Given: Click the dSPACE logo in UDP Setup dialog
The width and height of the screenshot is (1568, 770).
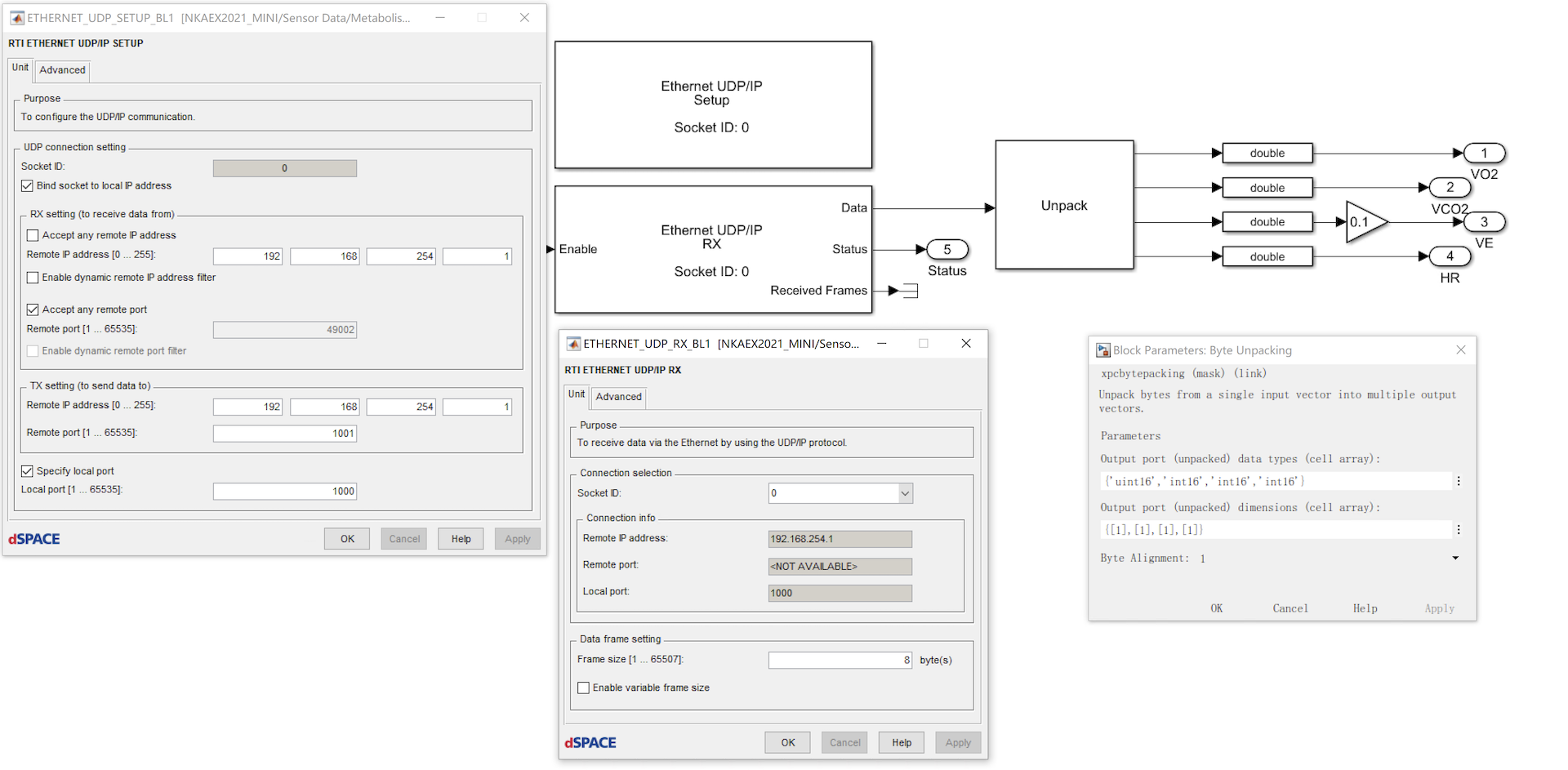Looking at the screenshot, I should pos(34,539).
